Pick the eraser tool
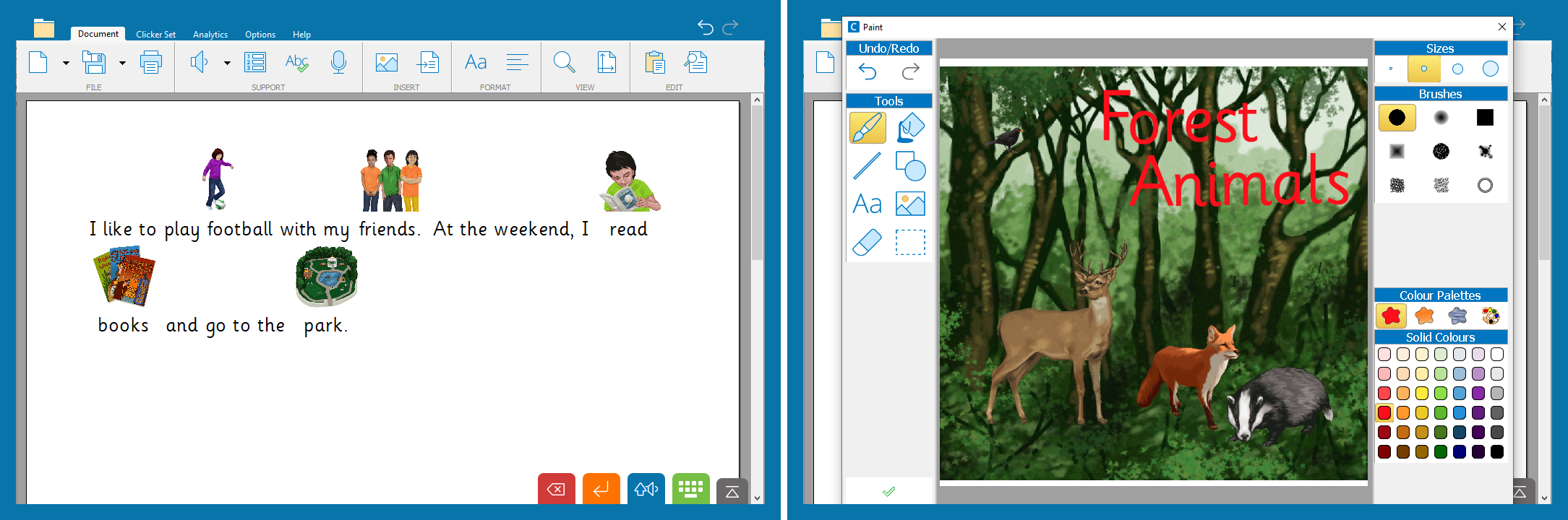The image size is (1568, 520). coord(867,243)
